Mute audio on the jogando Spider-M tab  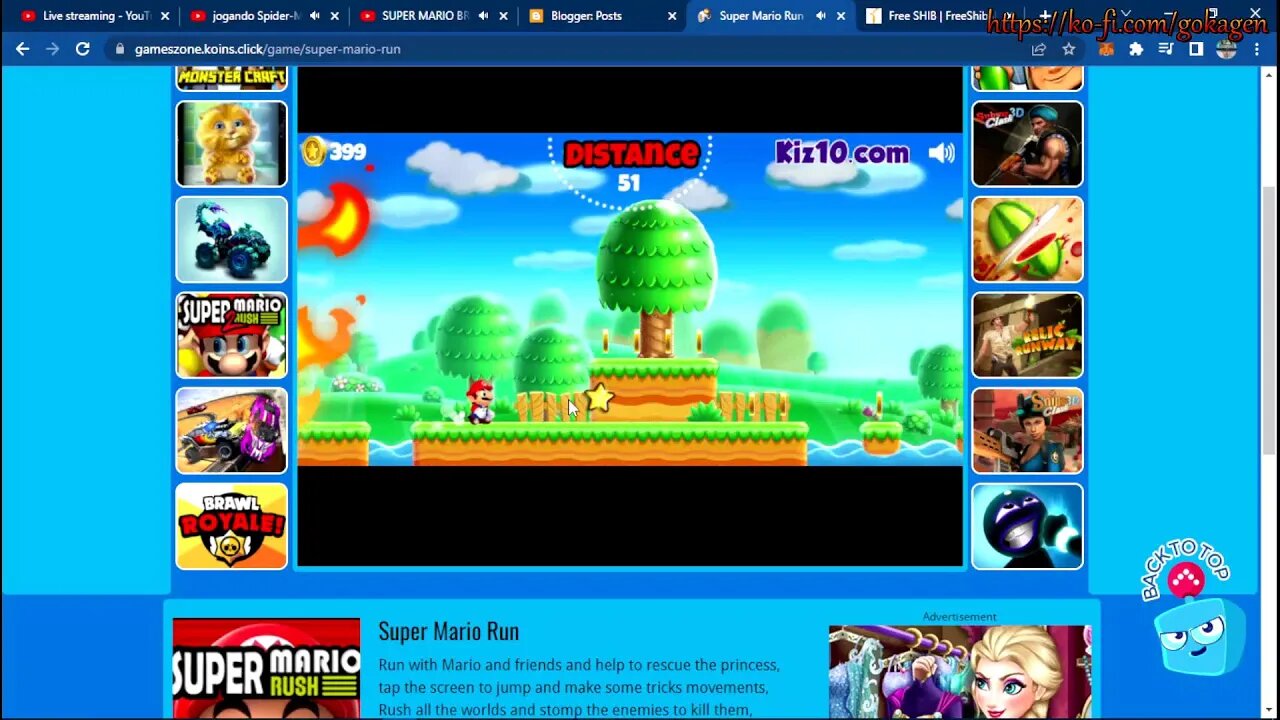tap(315, 16)
